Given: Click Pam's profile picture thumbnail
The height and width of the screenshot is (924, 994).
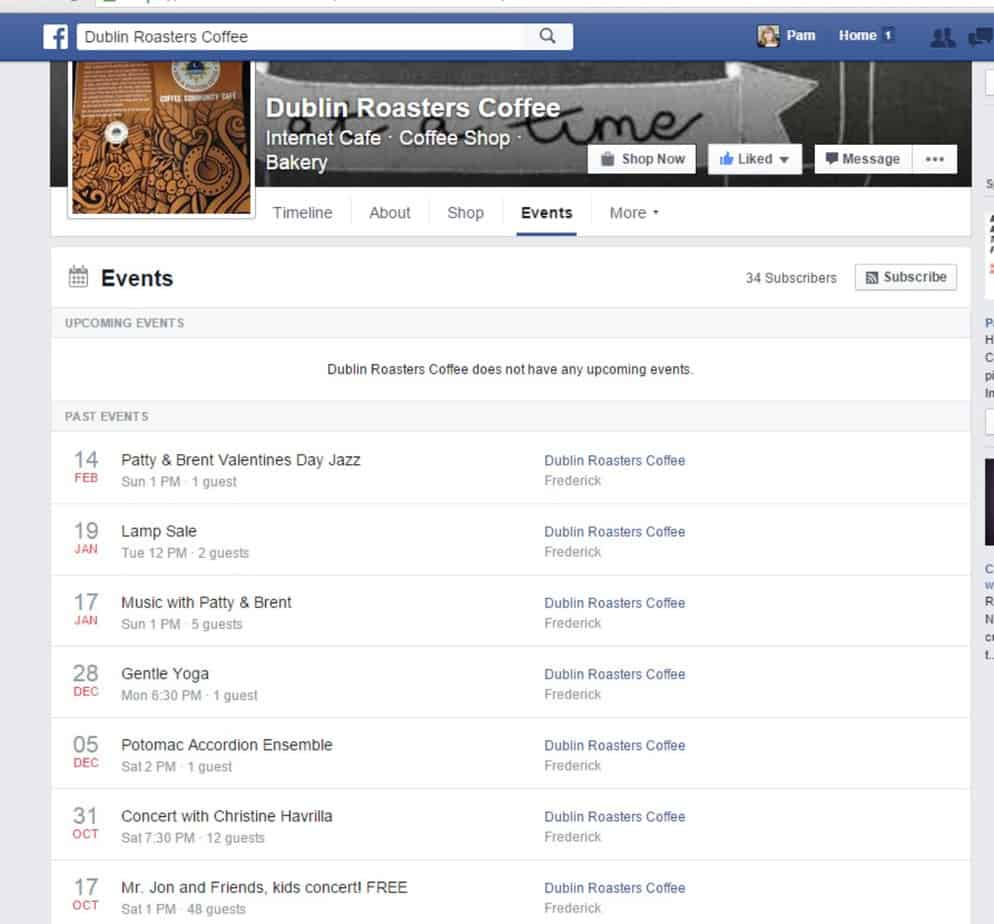Looking at the screenshot, I should tap(768, 36).
